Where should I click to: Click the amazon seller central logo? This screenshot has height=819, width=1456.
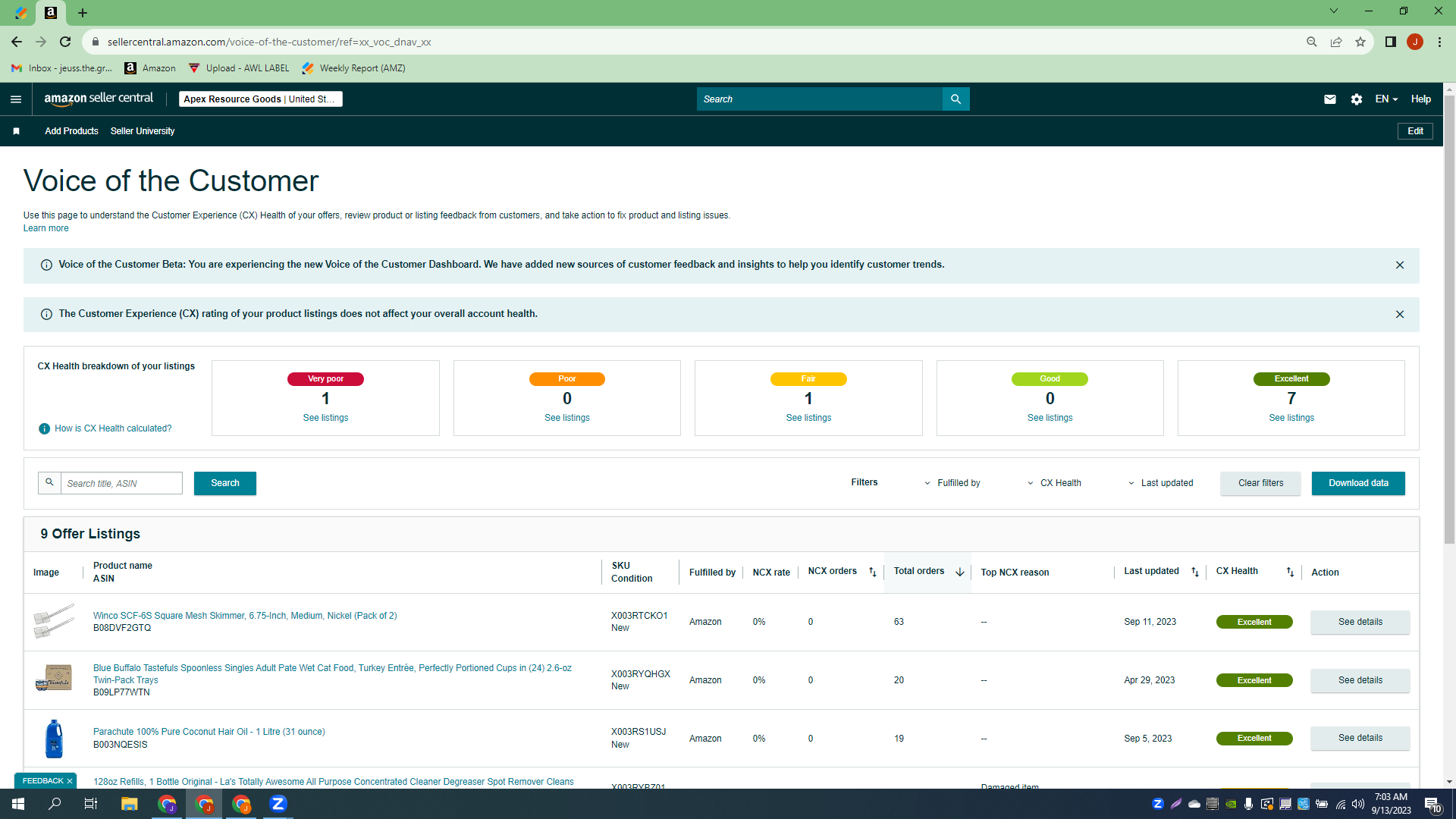pyautogui.click(x=99, y=99)
